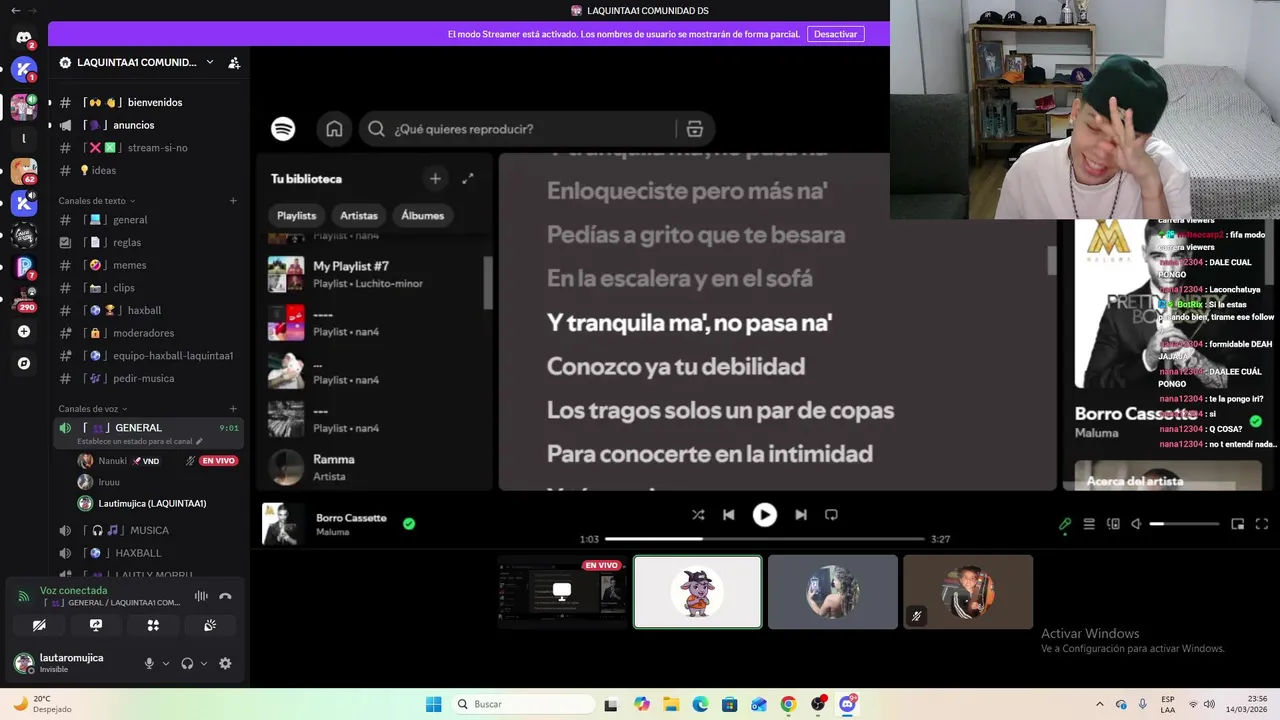Collapse the Canales de texto category

pos(96,201)
